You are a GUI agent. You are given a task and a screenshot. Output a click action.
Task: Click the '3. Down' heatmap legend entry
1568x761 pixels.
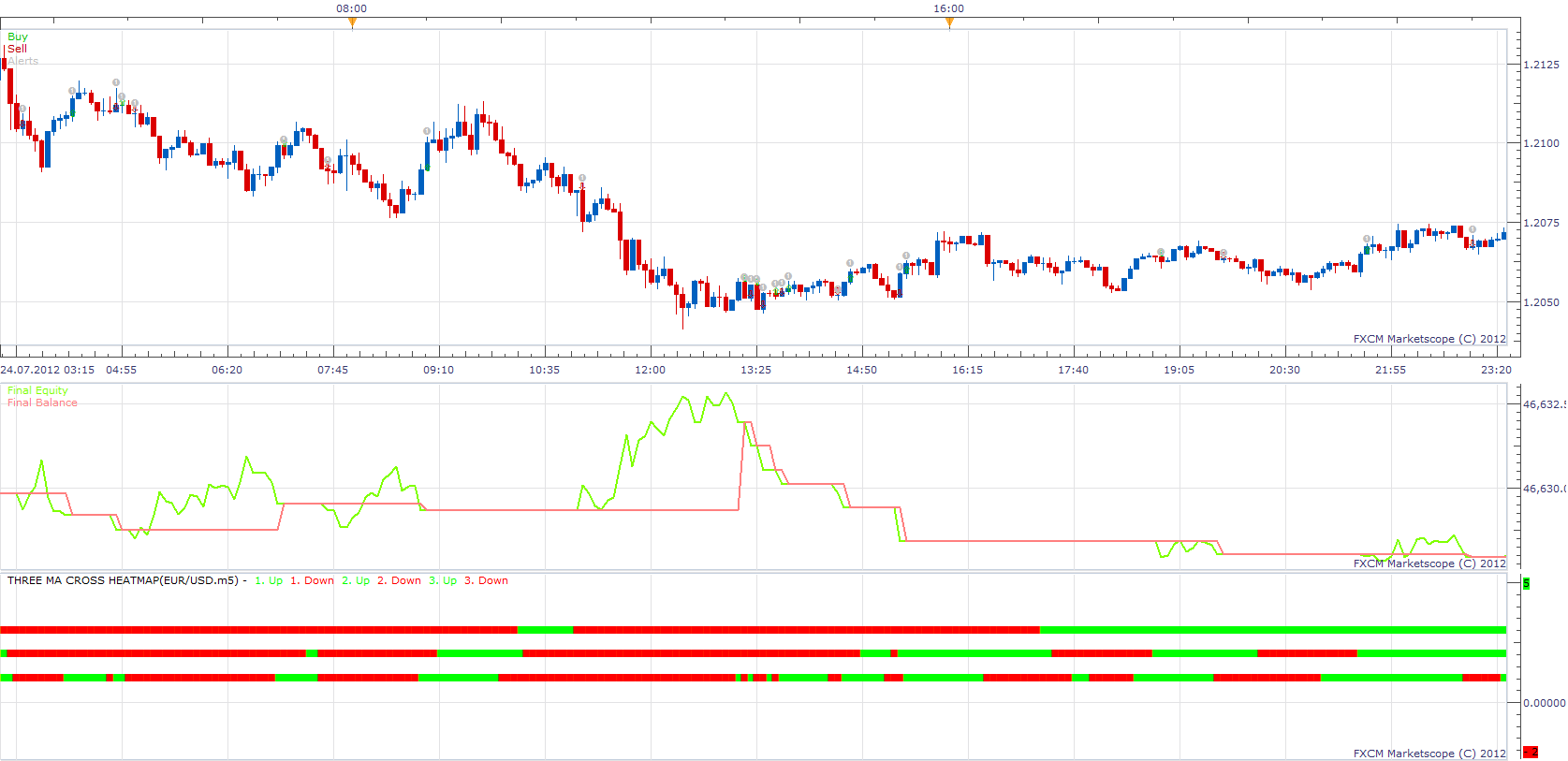point(486,580)
